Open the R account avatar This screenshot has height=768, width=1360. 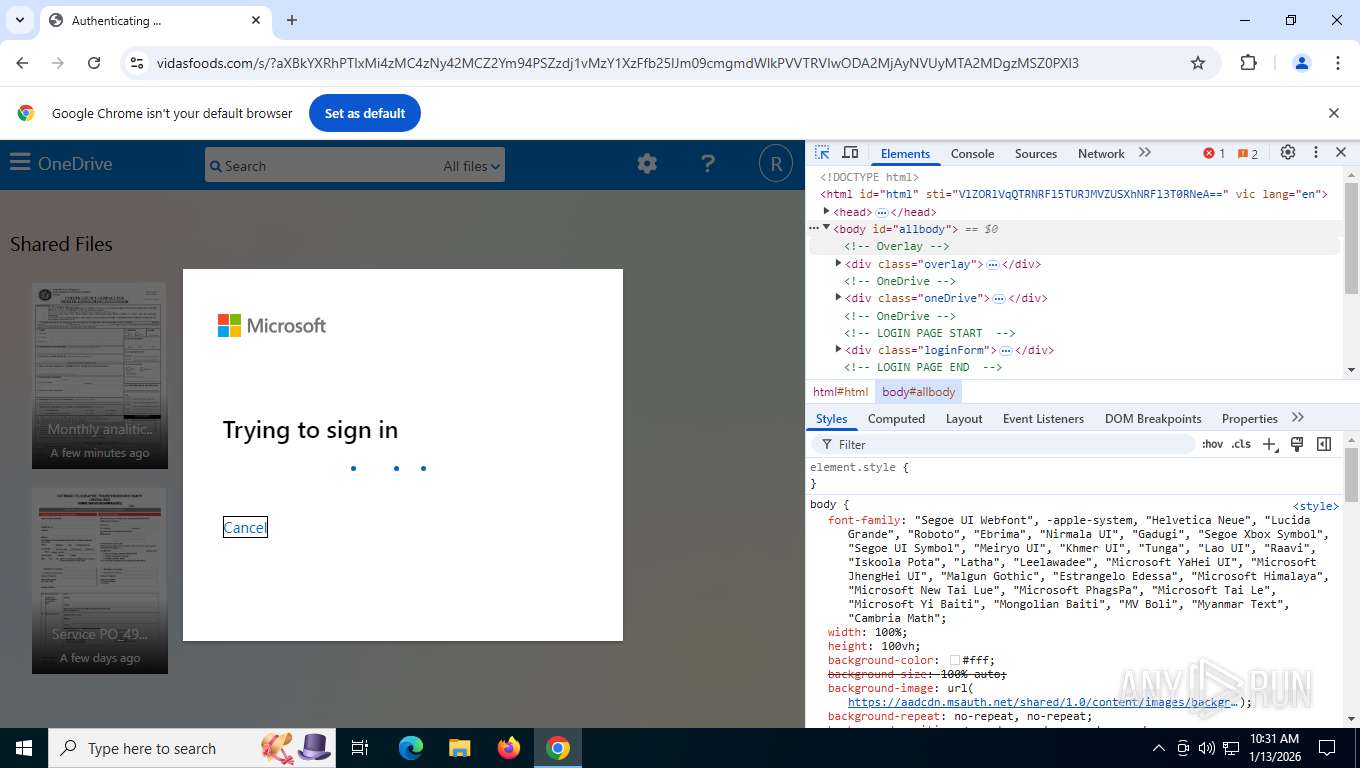775,163
